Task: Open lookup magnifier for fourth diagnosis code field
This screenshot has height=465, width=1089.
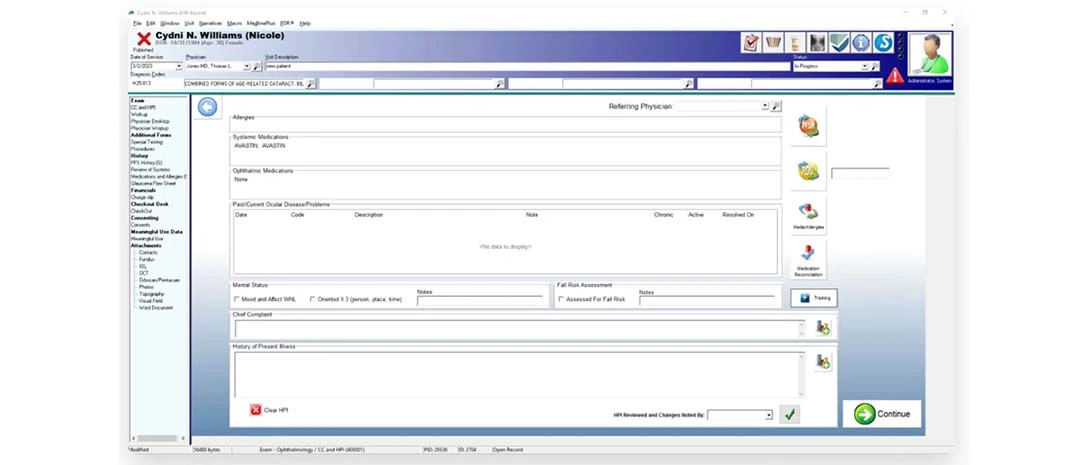Action: coord(877,84)
